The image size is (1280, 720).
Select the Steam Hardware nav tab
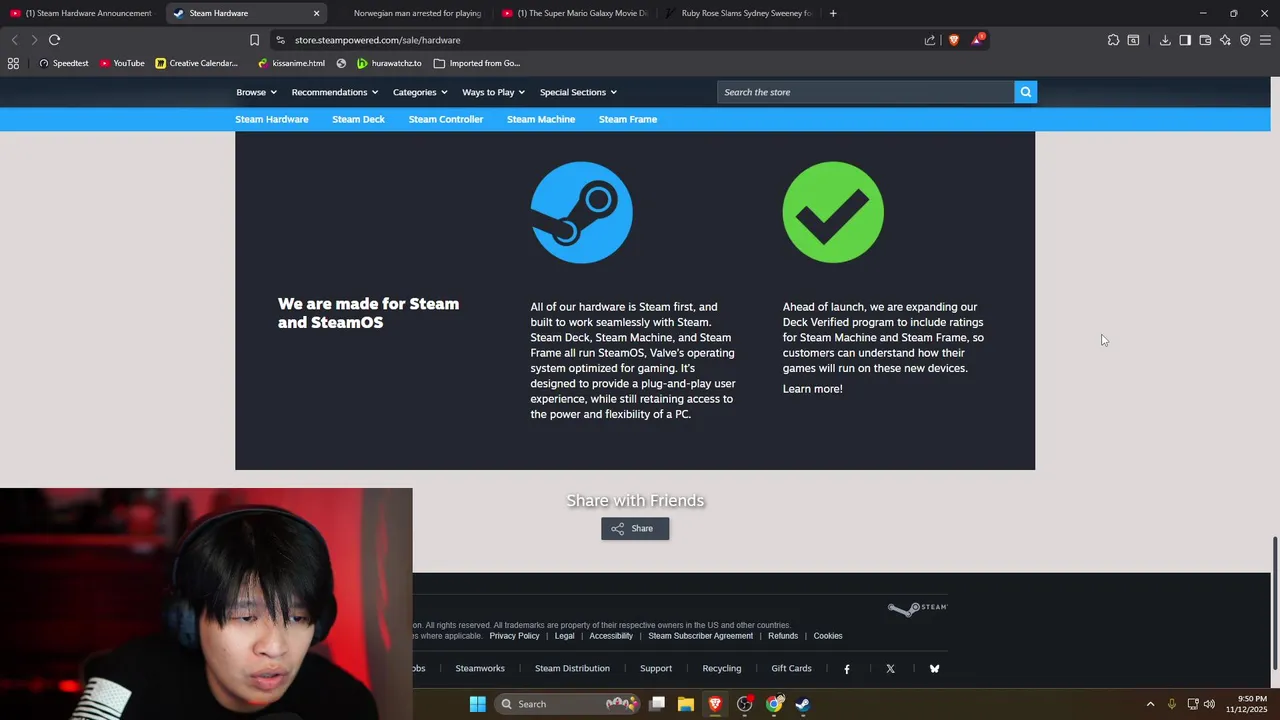272,119
